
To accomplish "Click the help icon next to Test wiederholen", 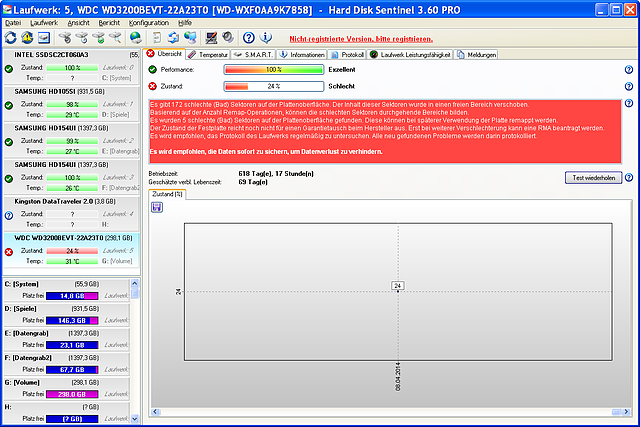I will [x=629, y=178].
